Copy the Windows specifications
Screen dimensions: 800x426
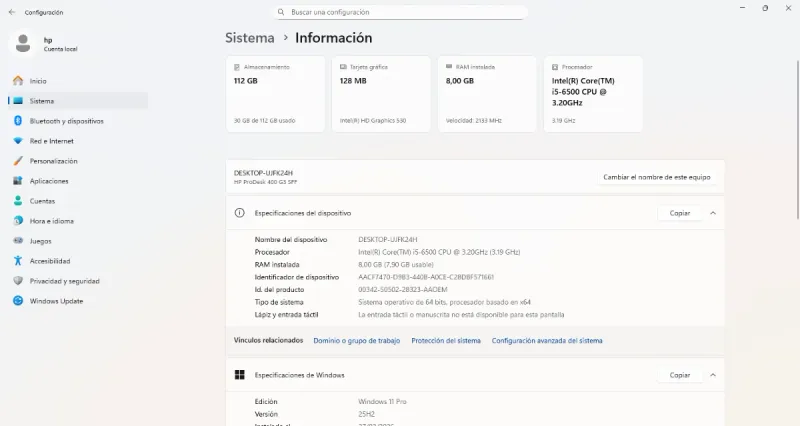[680, 375]
